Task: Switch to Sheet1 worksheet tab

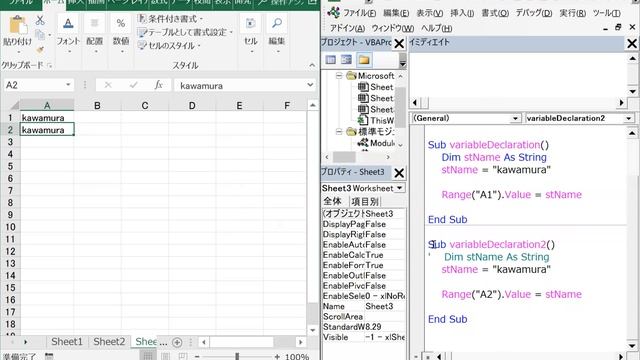Action: click(x=67, y=342)
